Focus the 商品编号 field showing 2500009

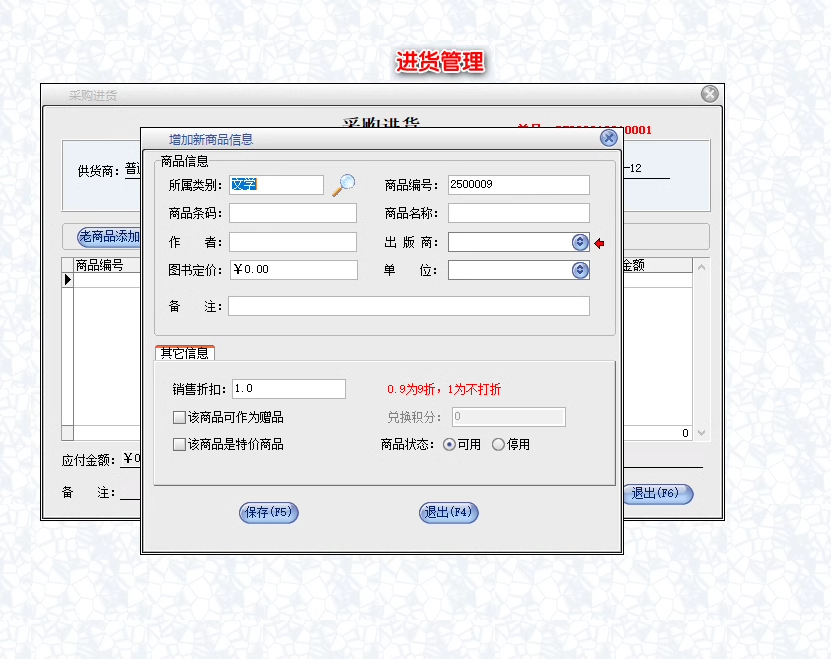point(518,184)
